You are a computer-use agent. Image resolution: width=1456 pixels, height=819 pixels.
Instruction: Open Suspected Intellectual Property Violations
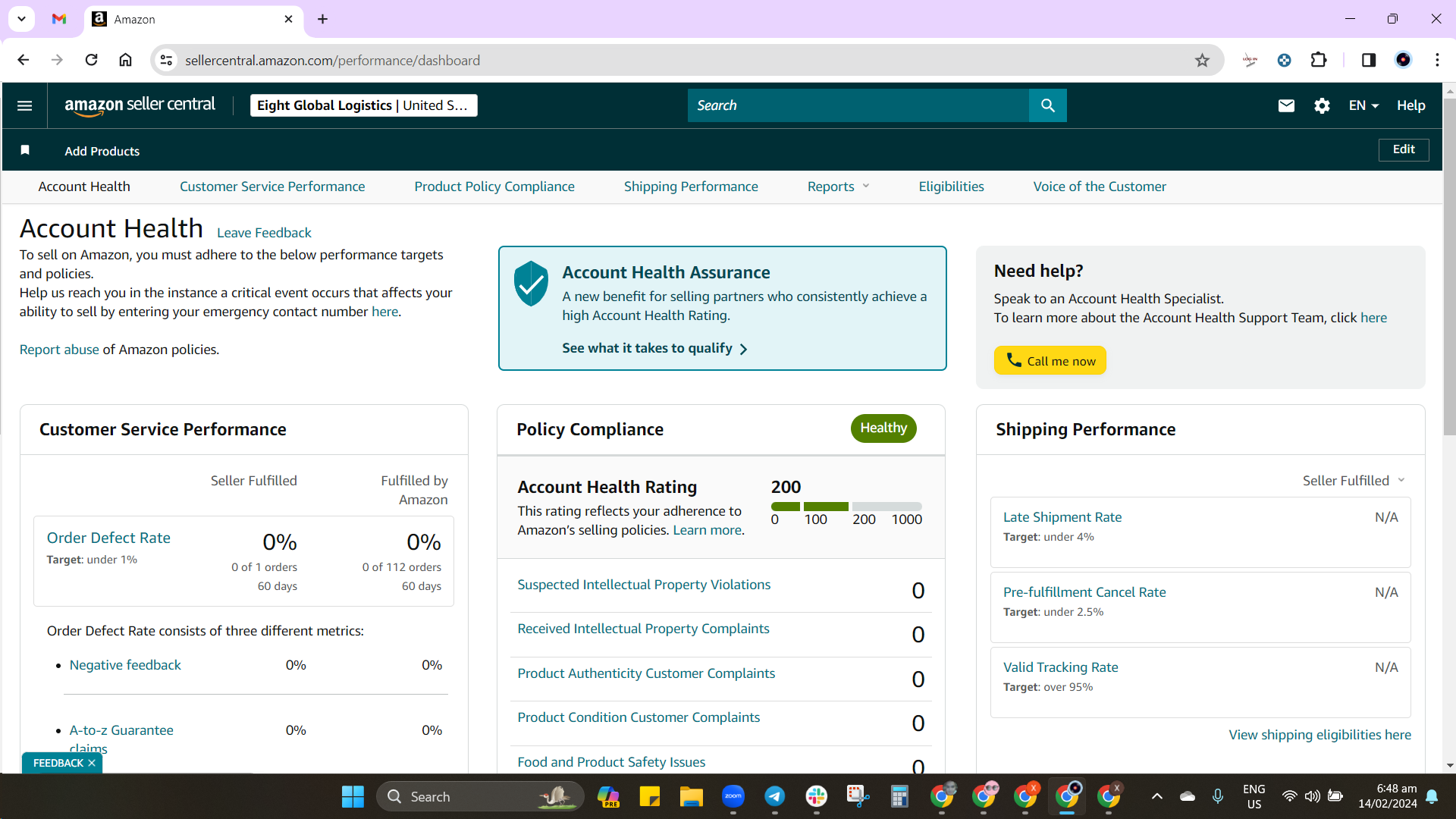[644, 585]
